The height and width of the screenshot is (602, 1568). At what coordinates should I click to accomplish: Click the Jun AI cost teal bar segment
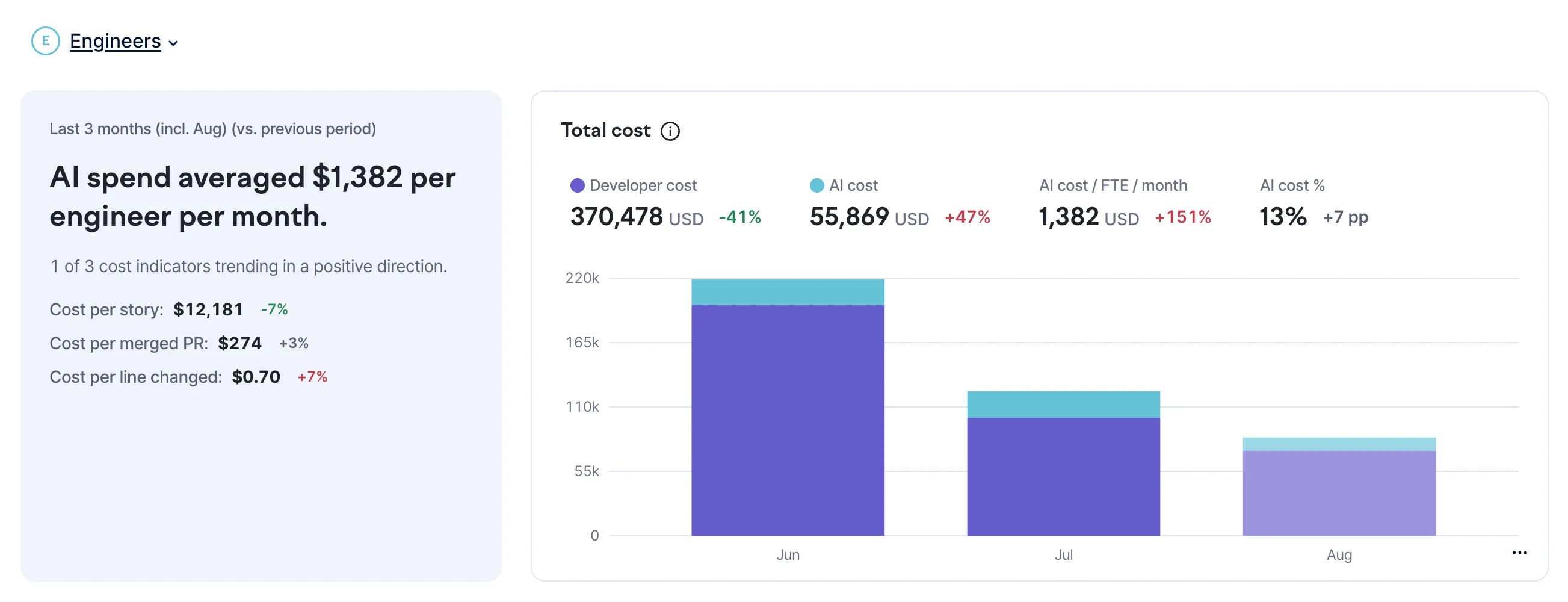click(x=788, y=293)
